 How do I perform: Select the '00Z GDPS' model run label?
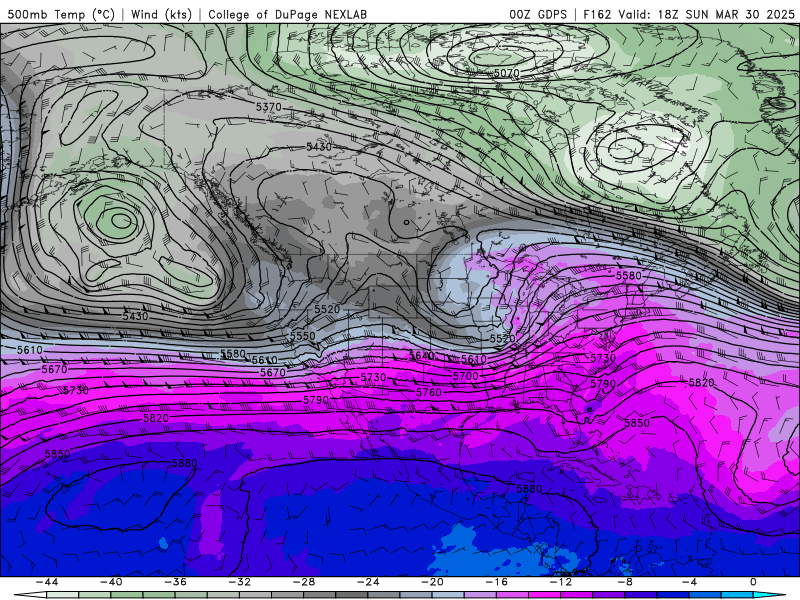(x=538, y=15)
